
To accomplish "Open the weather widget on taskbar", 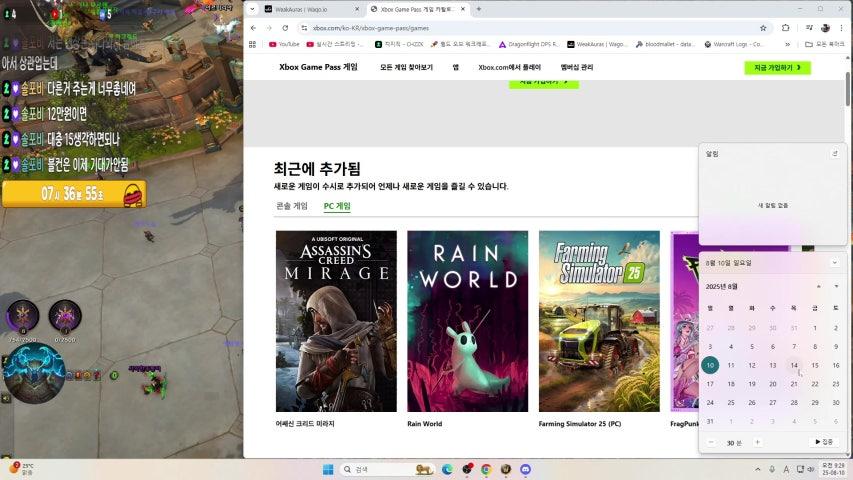I will pos(22,469).
